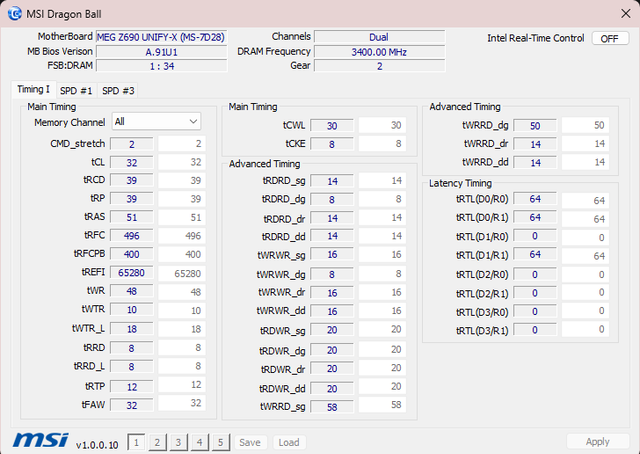Switch to the SPD #1 tab
The width and height of the screenshot is (640, 454).
76,91
